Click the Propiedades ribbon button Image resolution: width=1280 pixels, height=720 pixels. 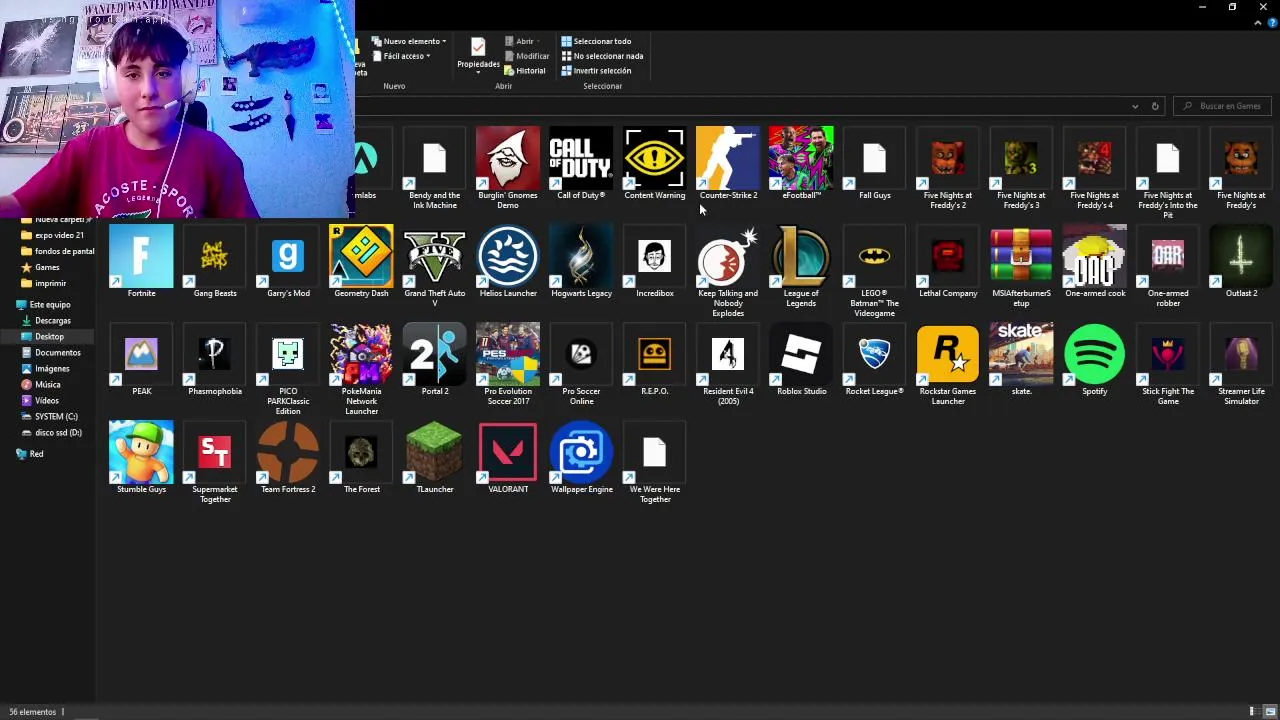click(x=478, y=55)
